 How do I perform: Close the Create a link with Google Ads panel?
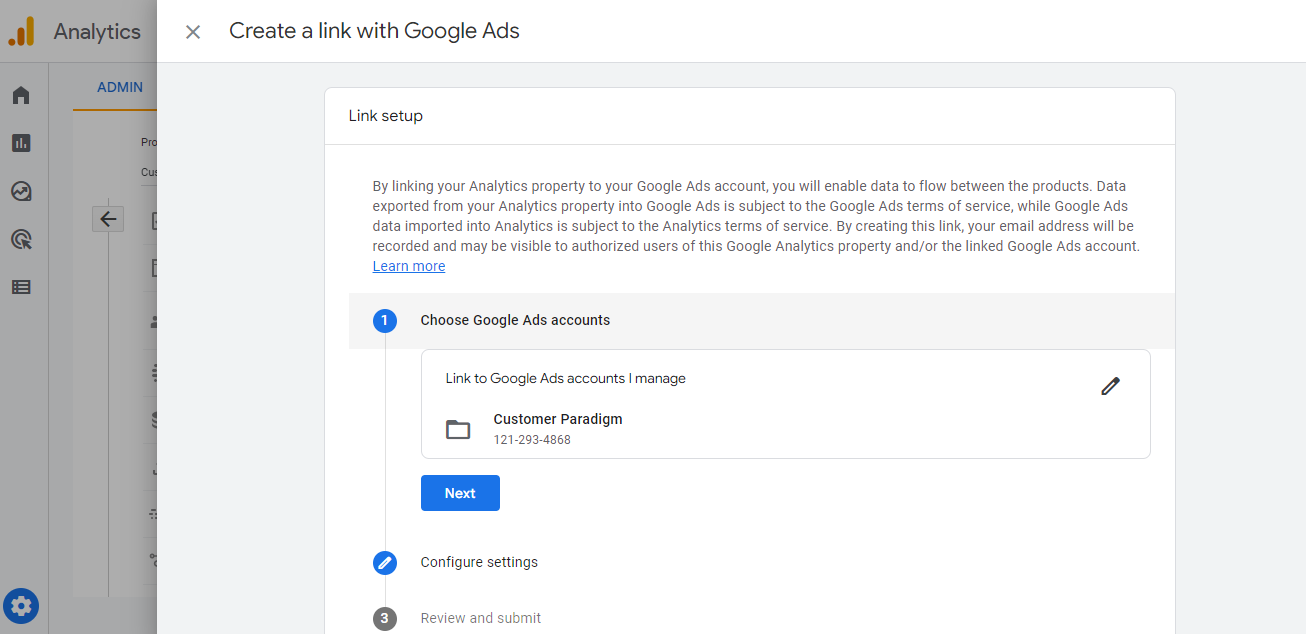click(193, 32)
